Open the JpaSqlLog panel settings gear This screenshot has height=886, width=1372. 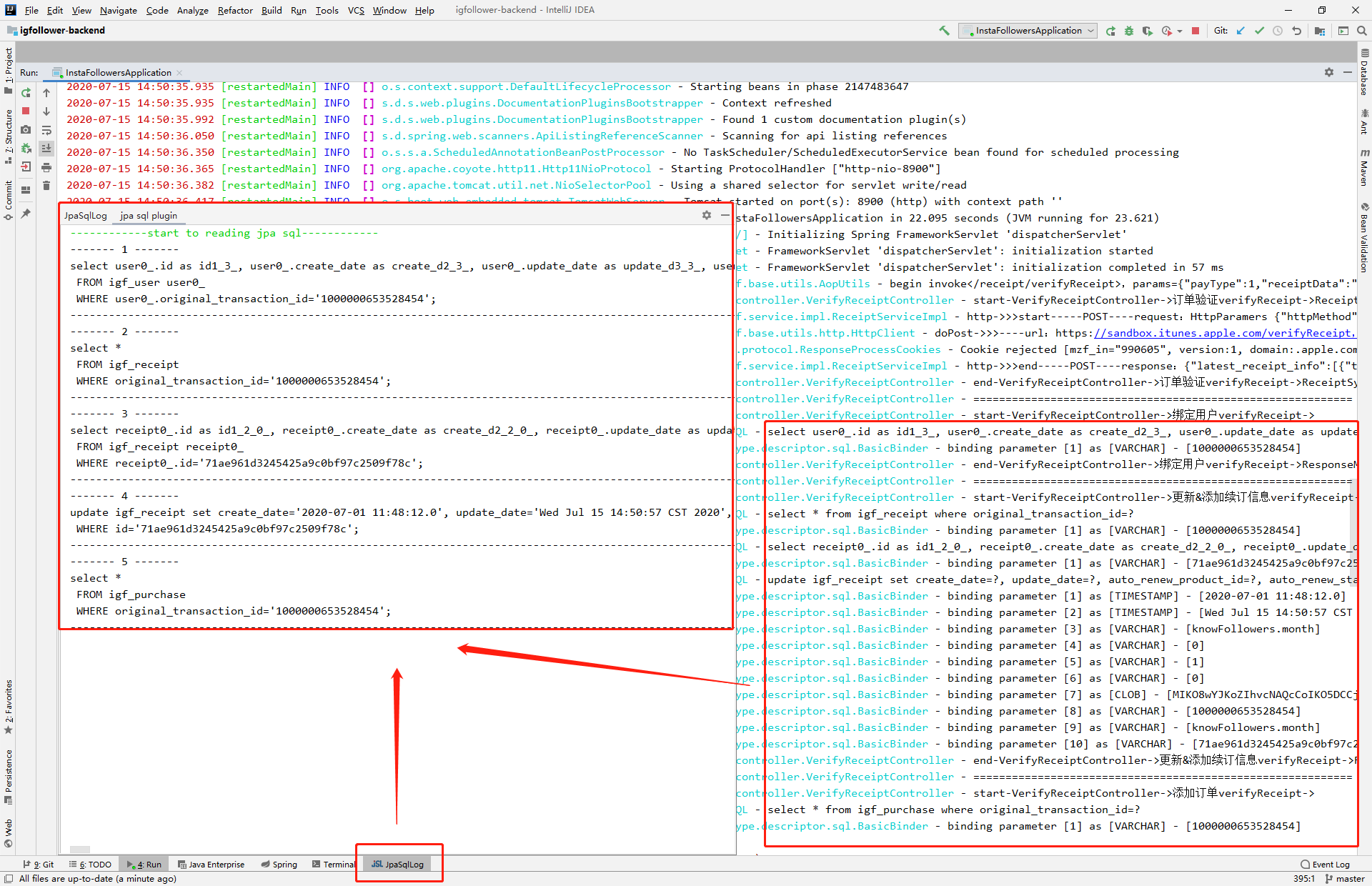[706, 215]
